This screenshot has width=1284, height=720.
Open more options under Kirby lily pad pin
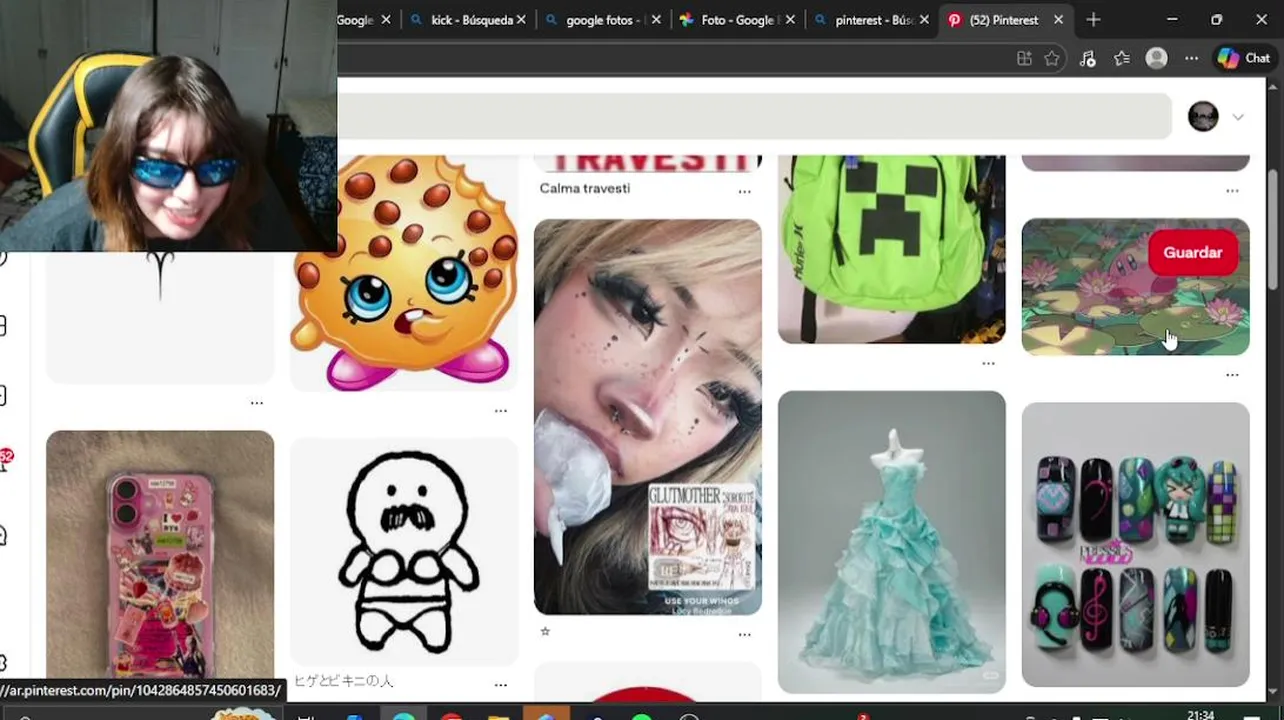(1232, 375)
